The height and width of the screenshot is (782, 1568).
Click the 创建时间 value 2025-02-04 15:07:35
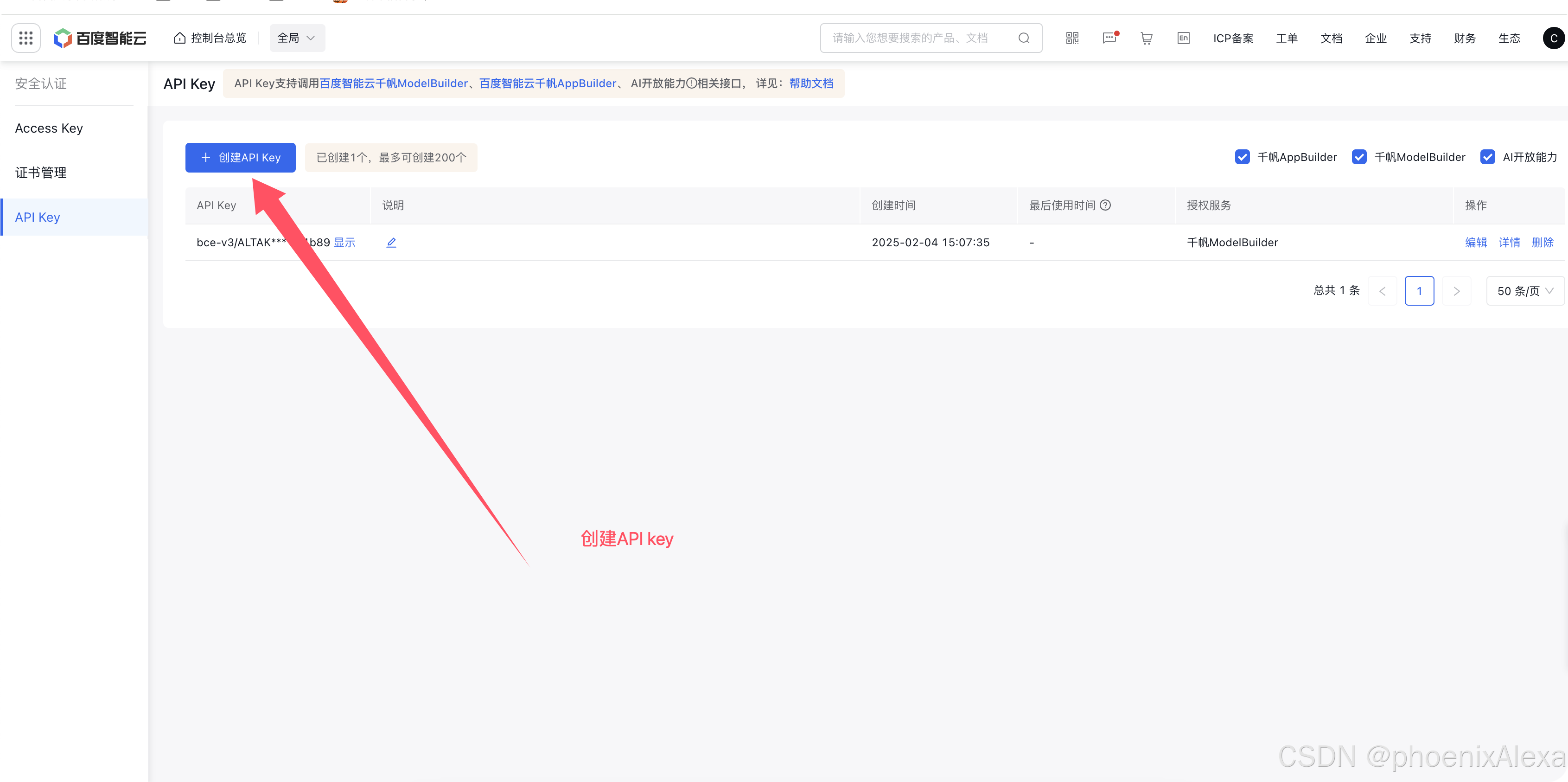click(931, 243)
